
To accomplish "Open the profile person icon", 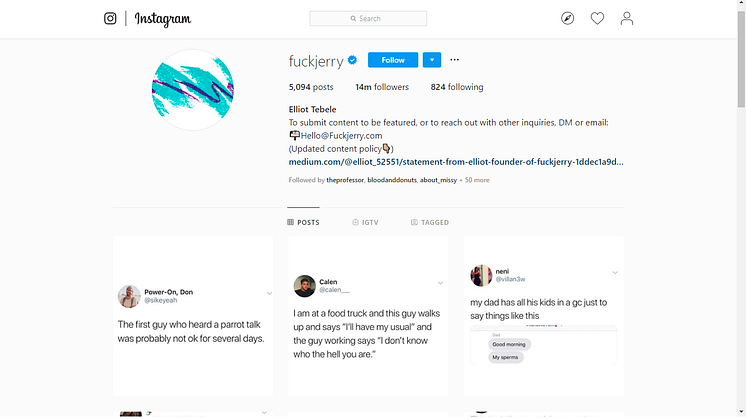I will pos(627,19).
